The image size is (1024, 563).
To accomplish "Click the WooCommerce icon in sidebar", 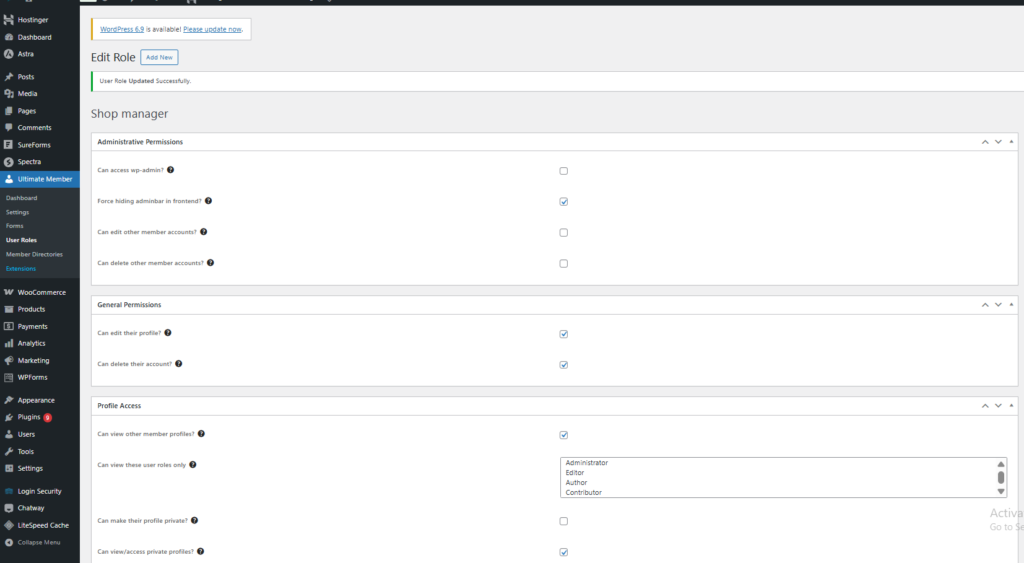I will (x=9, y=293).
